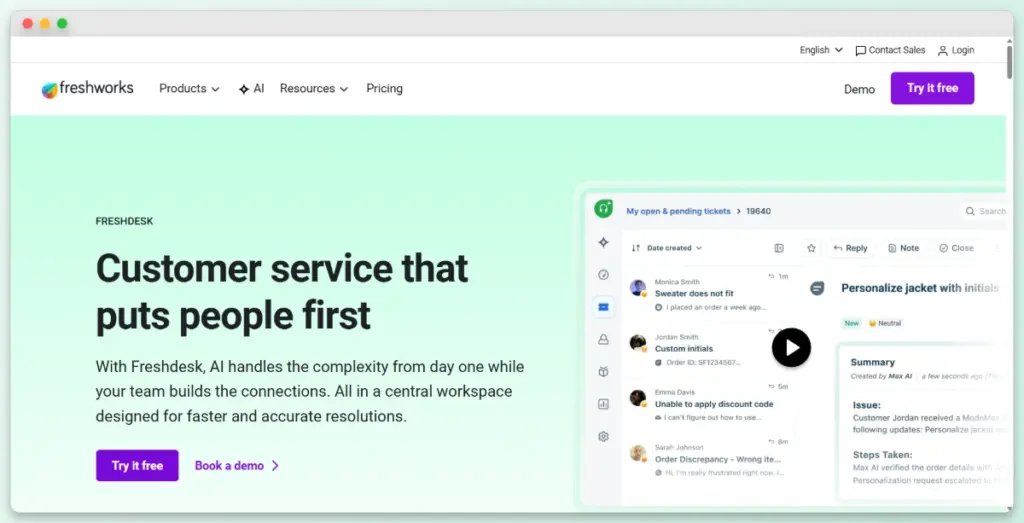Click the Contact Sales link
1024x523 pixels.
pyautogui.click(x=890, y=50)
